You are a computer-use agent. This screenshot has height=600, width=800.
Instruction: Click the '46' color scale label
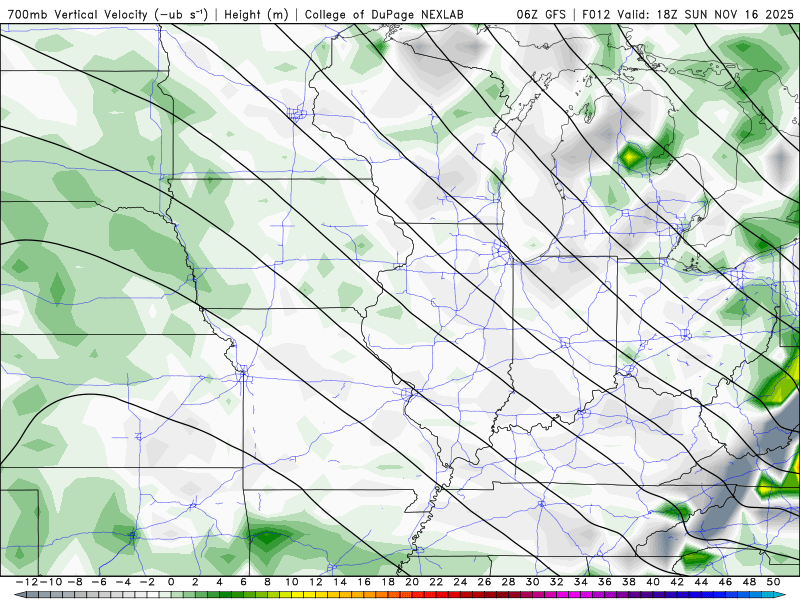tap(726, 582)
